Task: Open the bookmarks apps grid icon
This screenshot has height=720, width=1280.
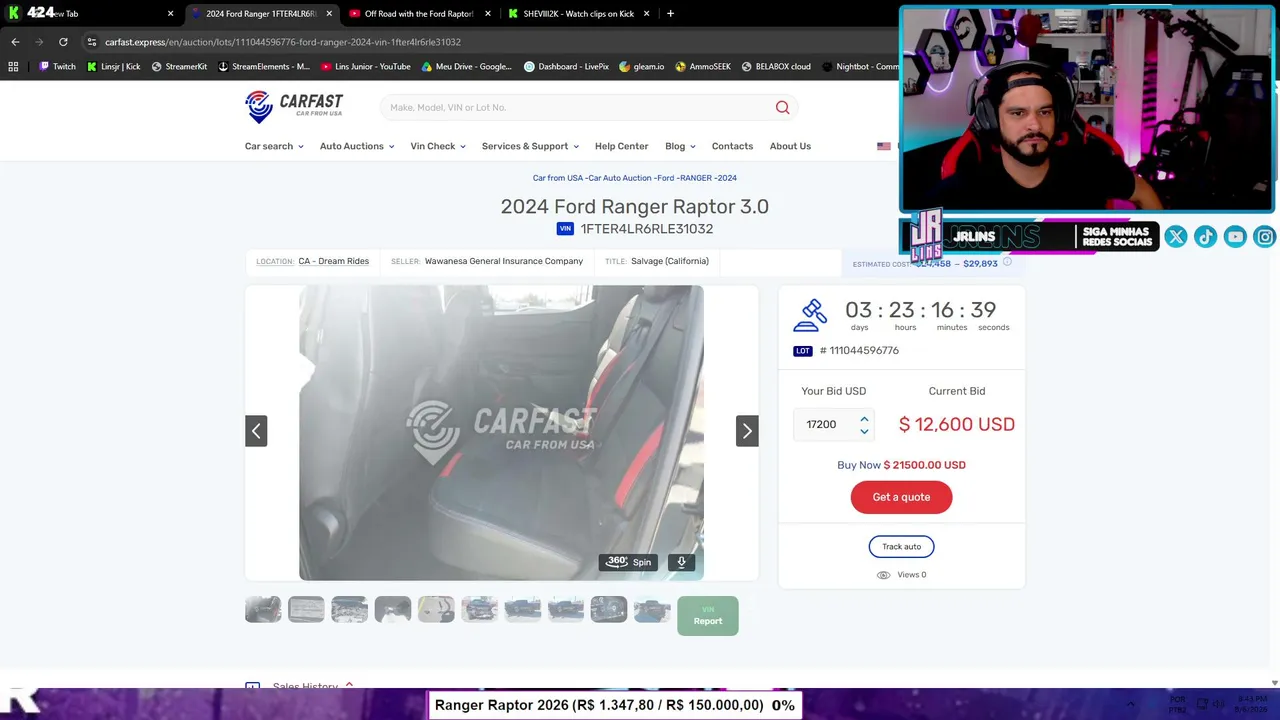Action: pyautogui.click(x=13, y=67)
